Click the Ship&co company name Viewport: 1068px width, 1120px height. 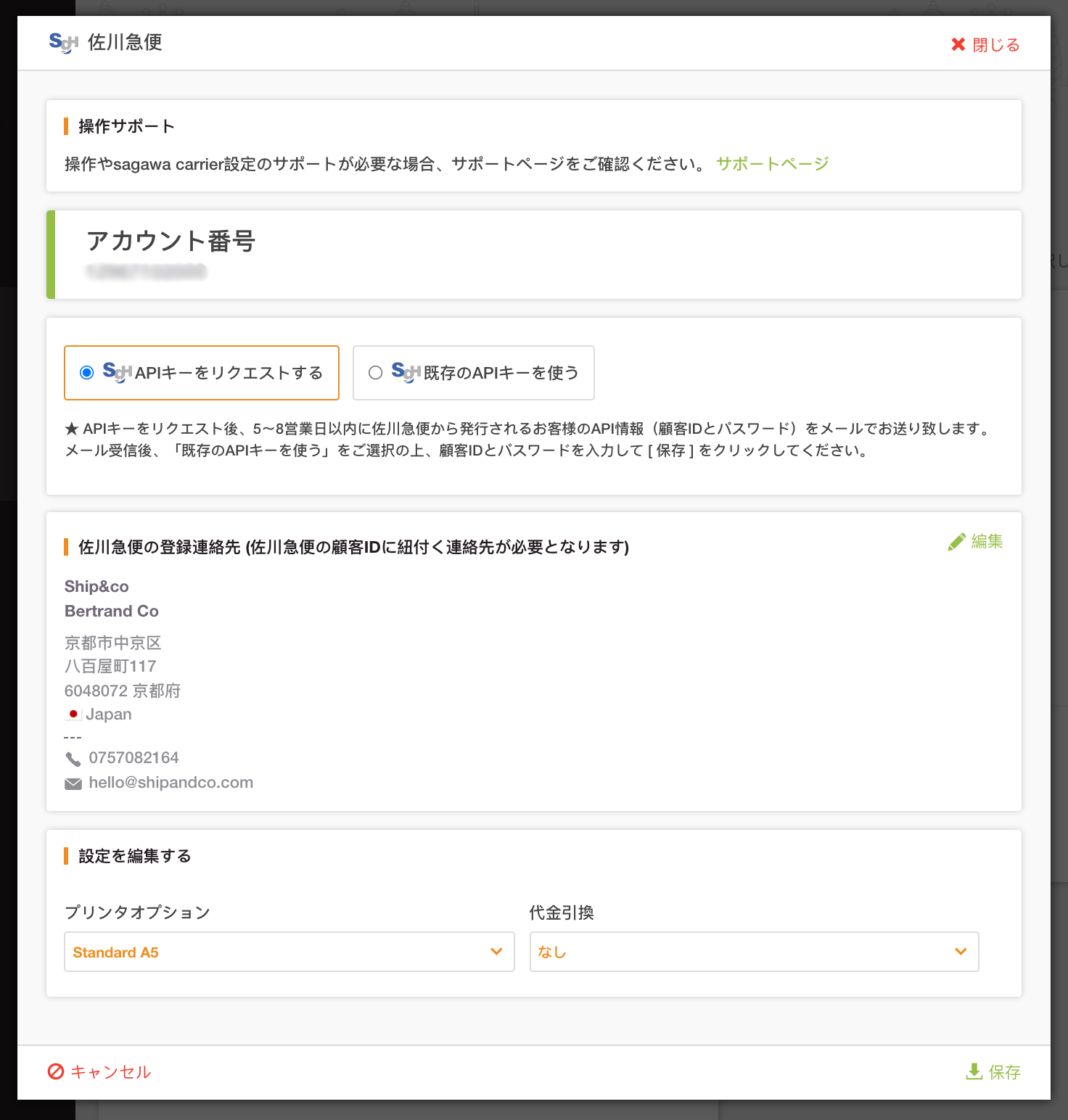pyautogui.click(x=96, y=586)
